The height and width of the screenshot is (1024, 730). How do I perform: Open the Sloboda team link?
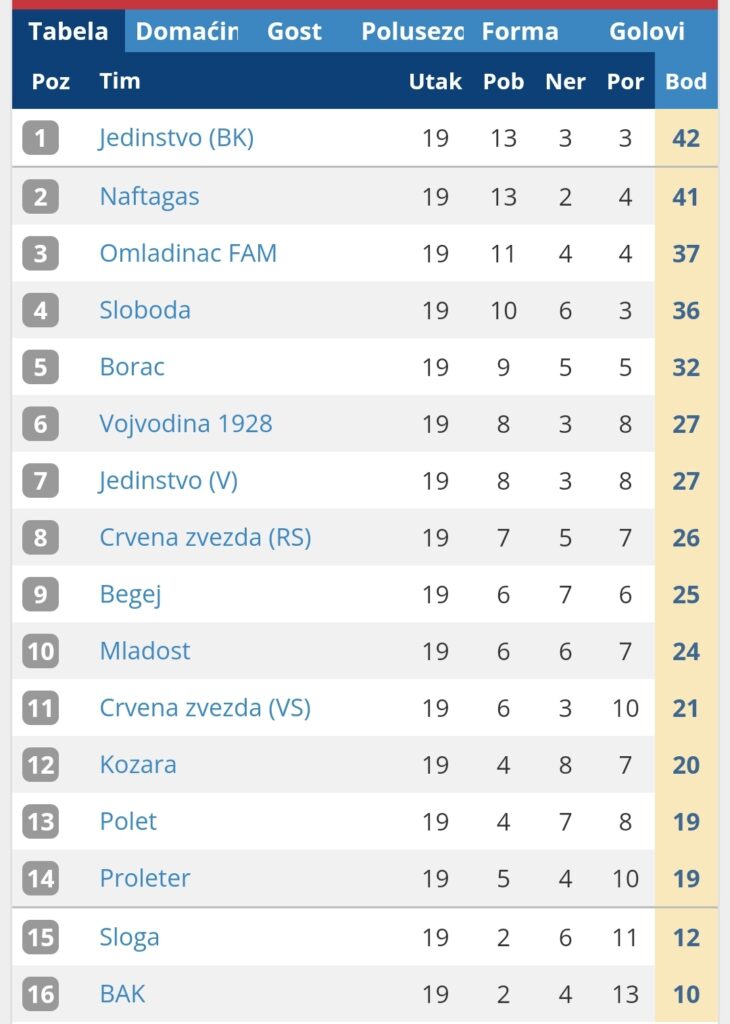[x=145, y=310]
